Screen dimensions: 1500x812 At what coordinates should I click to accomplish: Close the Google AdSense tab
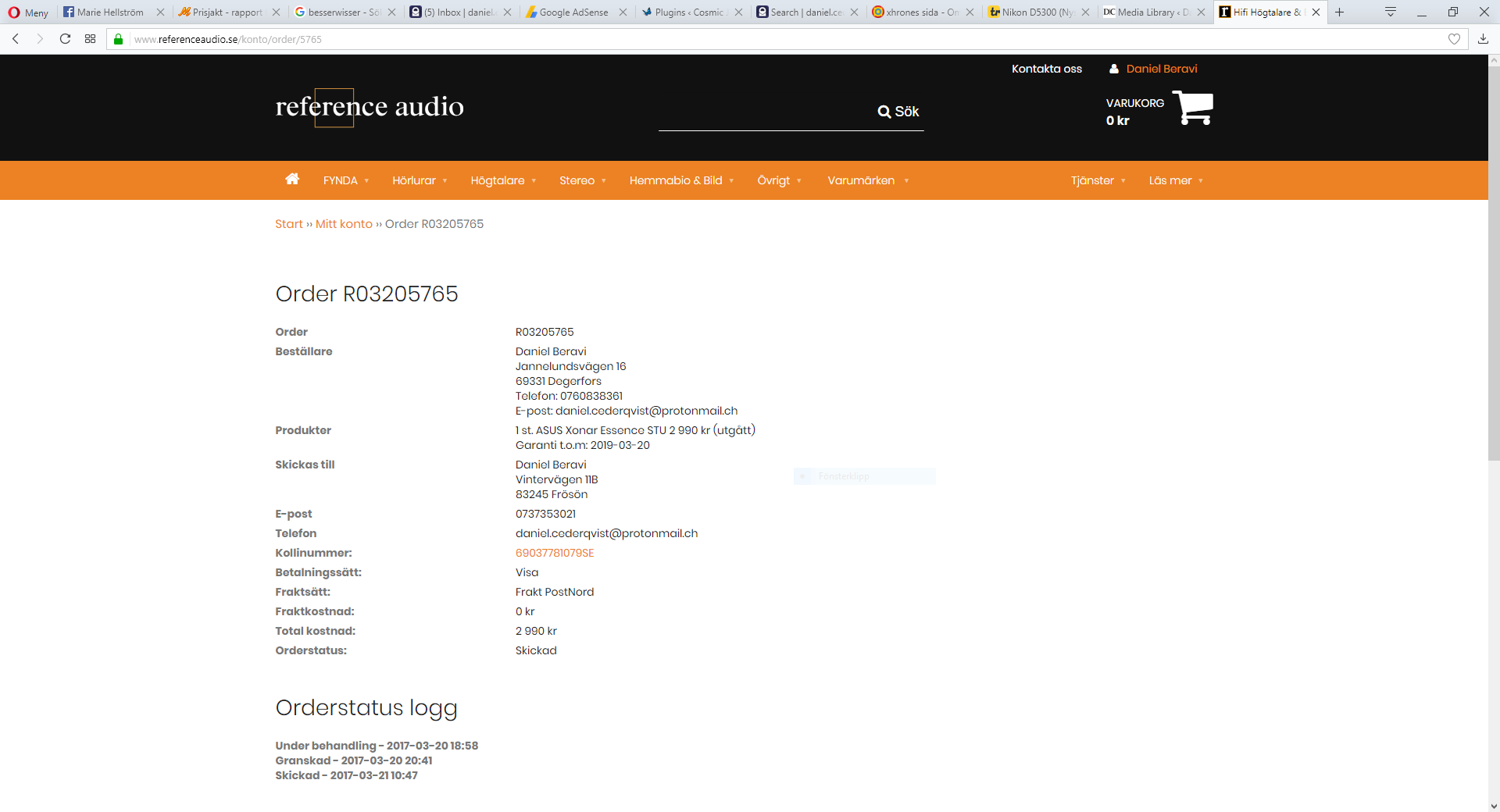point(623,12)
